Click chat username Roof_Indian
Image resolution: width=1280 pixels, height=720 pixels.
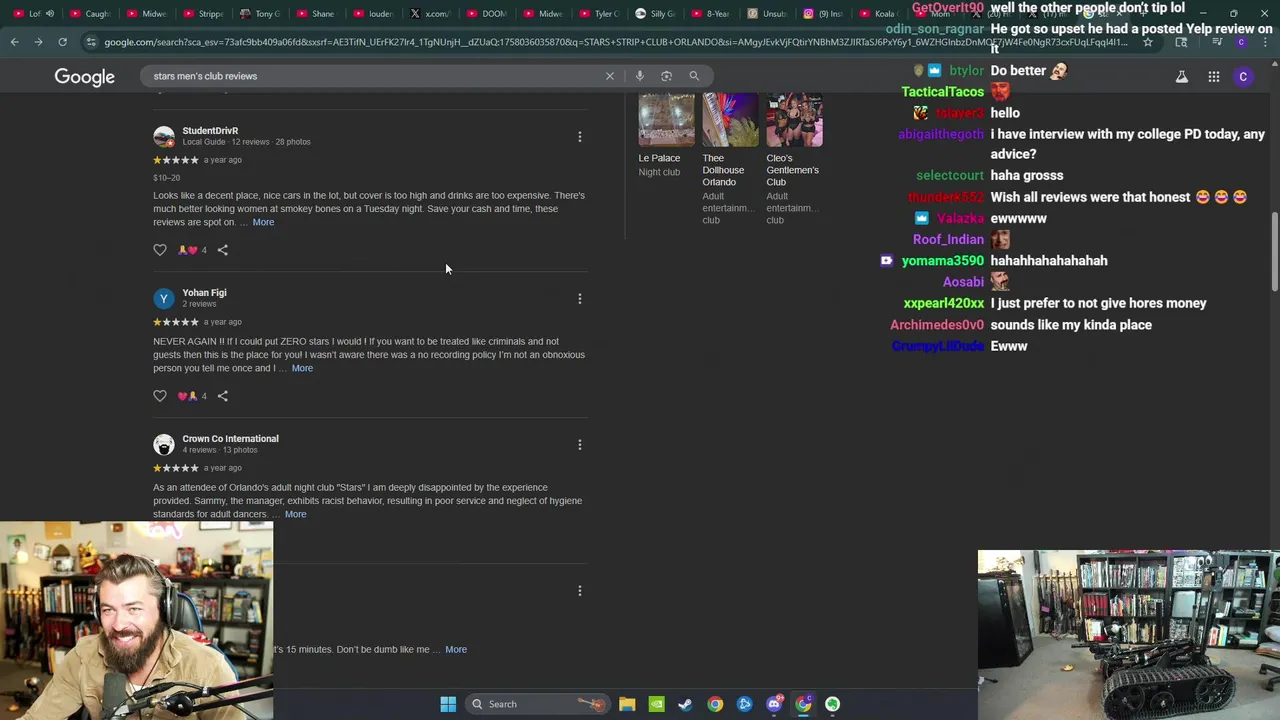tap(948, 240)
